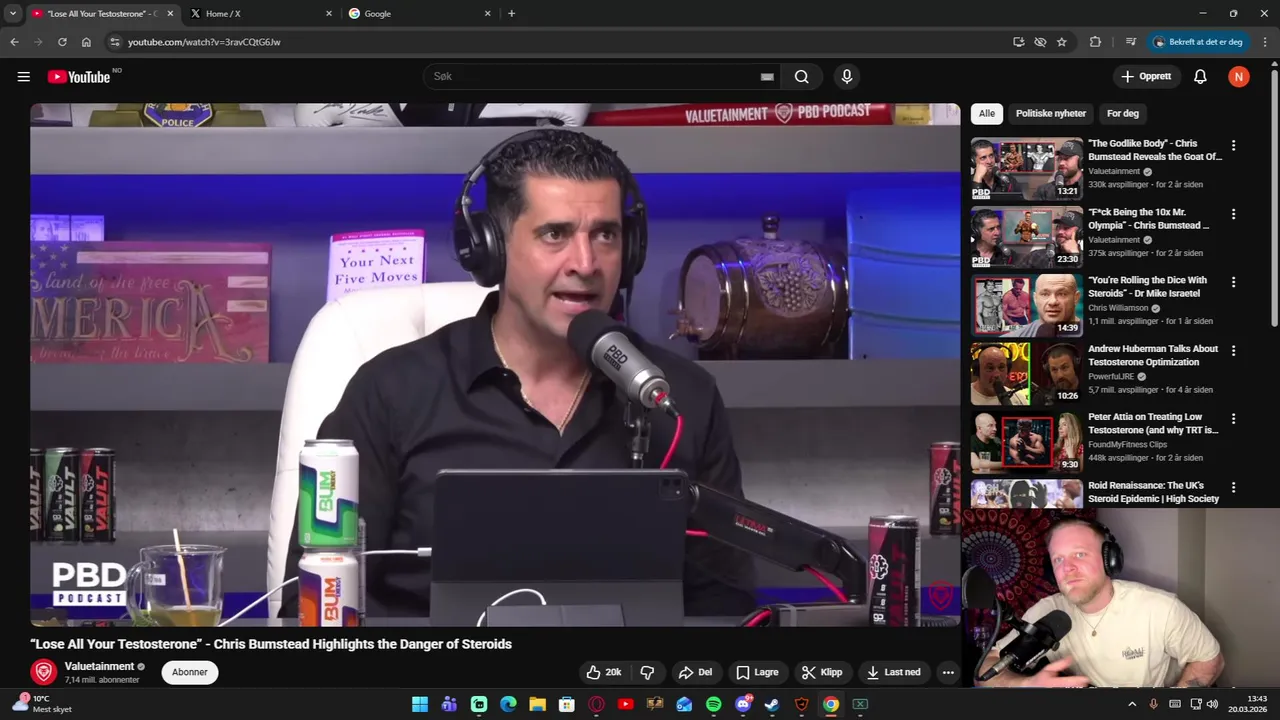This screenshot has height=720, width=1280.
Task: Open File Explorer from the taskbar
Action: 537,704
